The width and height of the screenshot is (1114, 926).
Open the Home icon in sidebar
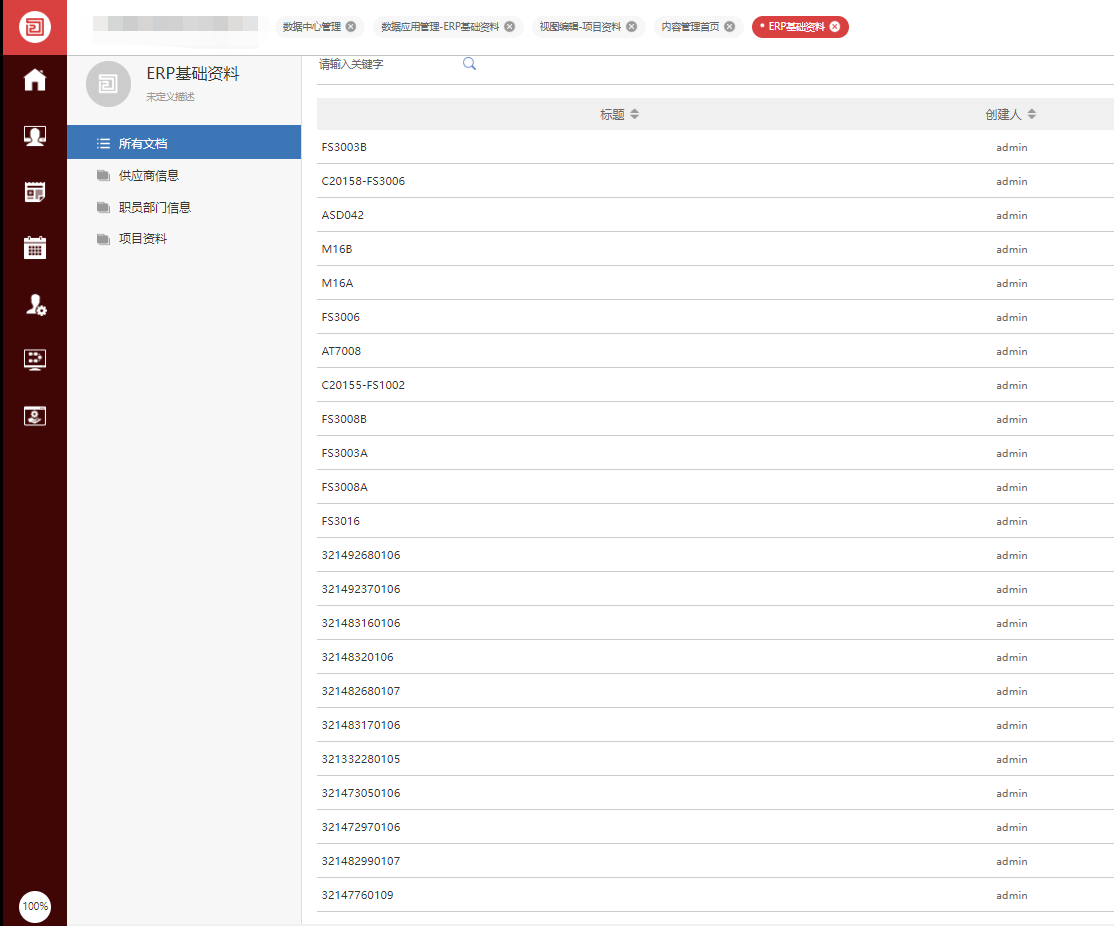click(34, 80)
